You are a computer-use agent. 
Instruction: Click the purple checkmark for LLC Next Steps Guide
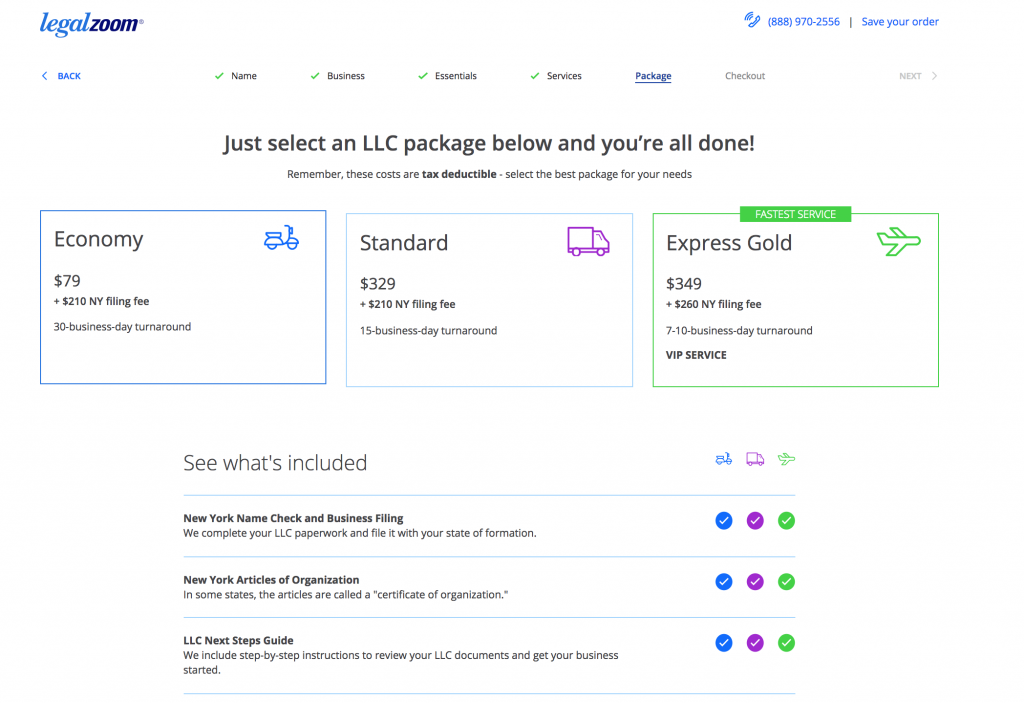pyautogui.click(x=755, y=643)
